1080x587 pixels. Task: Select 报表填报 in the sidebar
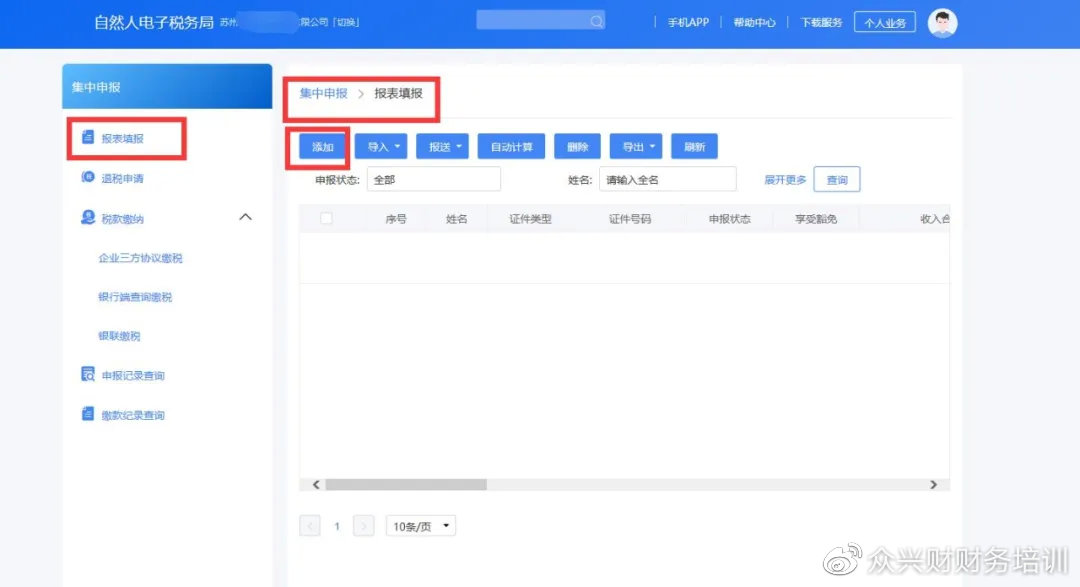[x=123, y=138]
